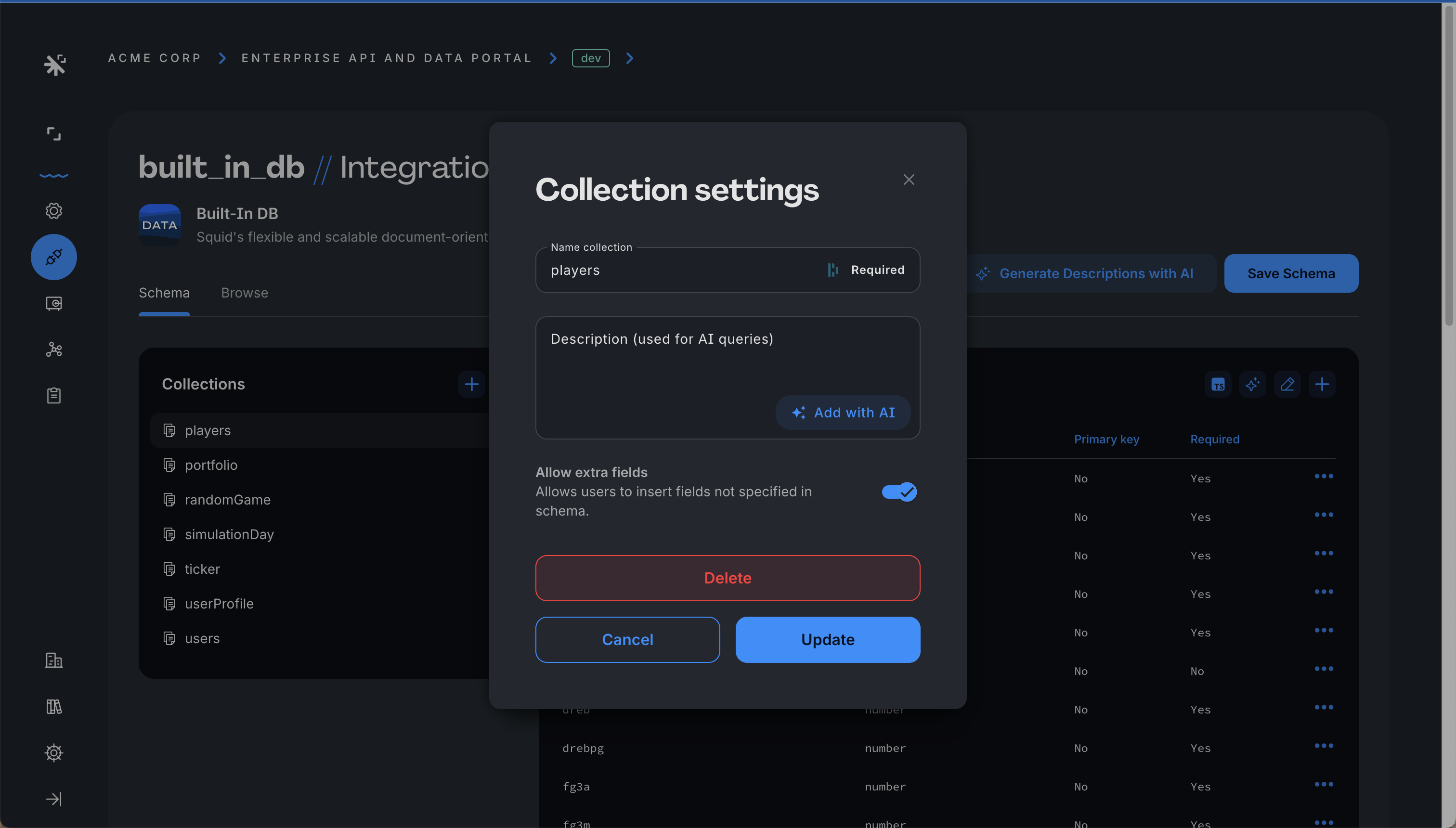Expand chevron after dev environment badge

(630, 58)
